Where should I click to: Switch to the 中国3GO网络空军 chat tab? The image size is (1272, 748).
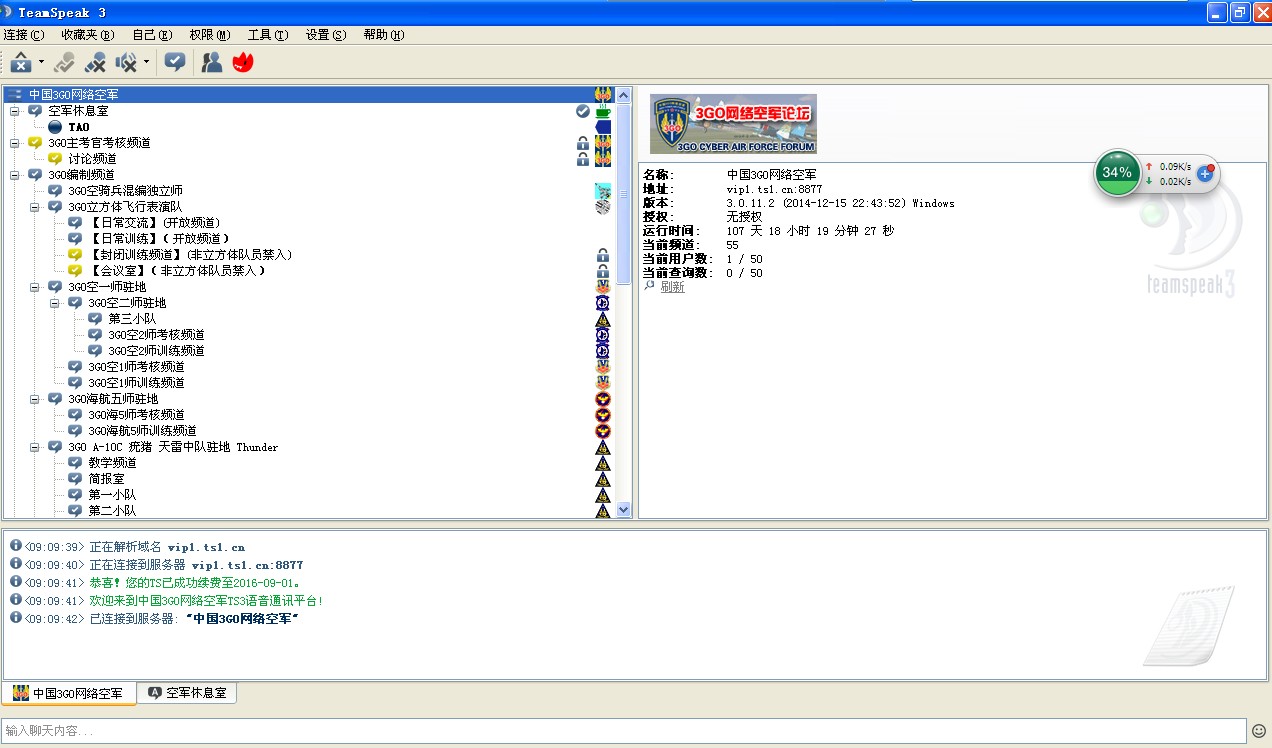tap(69, 693)
